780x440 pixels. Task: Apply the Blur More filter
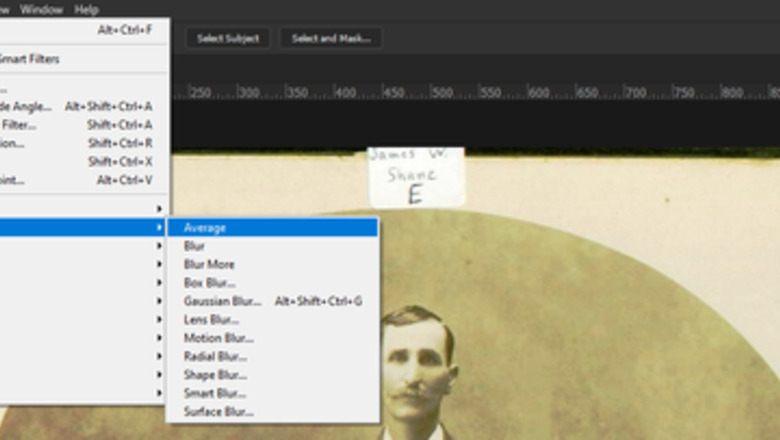(x=272, y=264)
